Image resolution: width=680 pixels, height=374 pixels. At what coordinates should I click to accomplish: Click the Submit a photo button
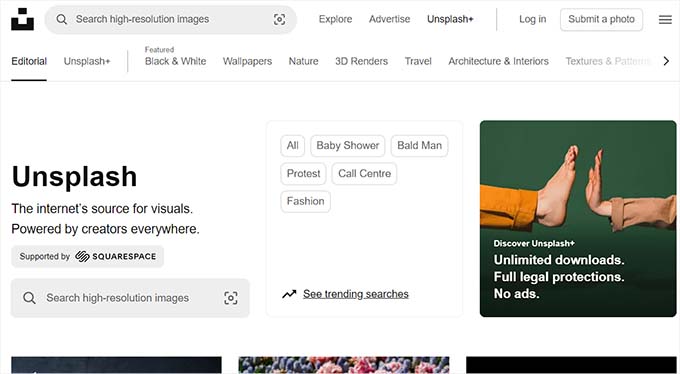(x=601, y=19)
